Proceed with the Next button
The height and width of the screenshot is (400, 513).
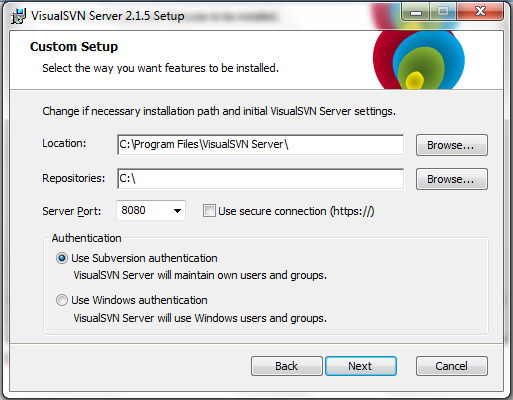pyautogui.click(x=361, y=366)
